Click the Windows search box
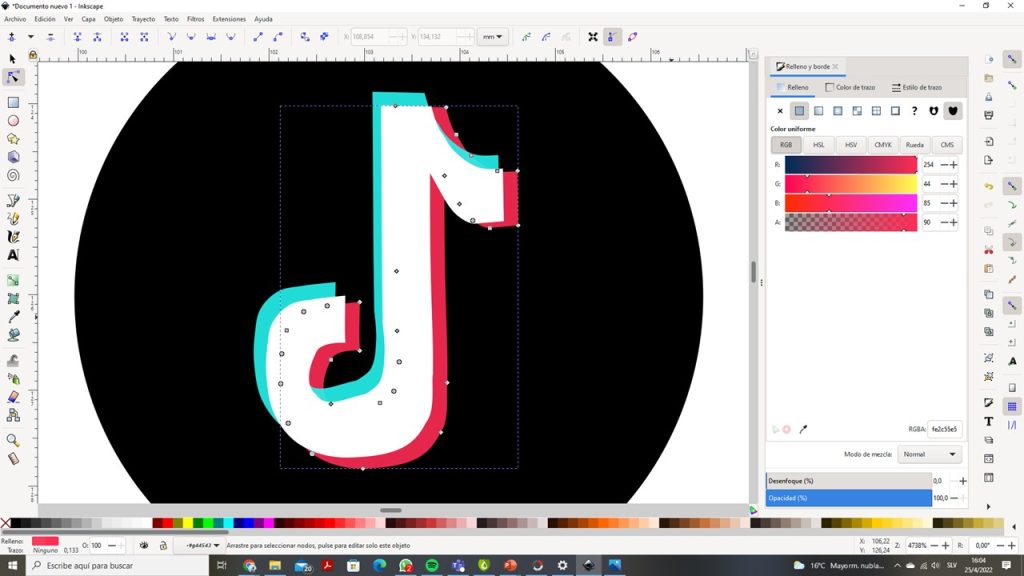The image size is (1024, 576). [118, 566]
